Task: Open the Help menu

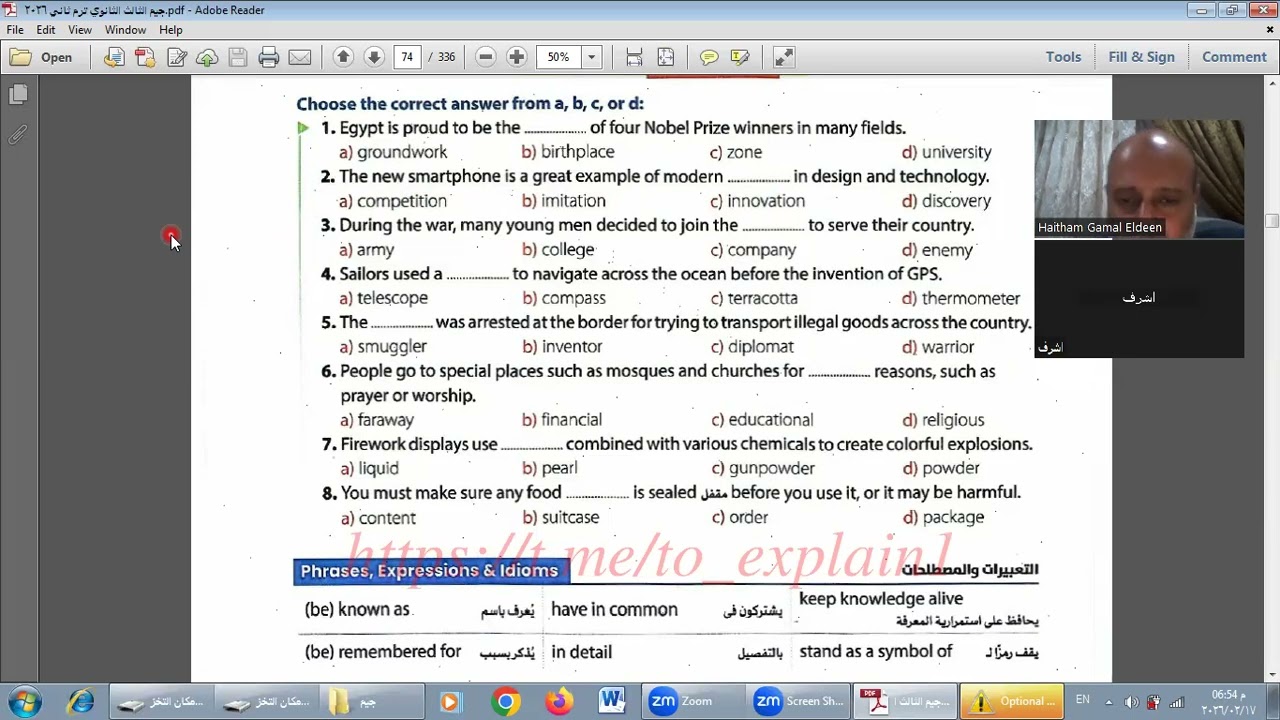Action: click(171, 30)
